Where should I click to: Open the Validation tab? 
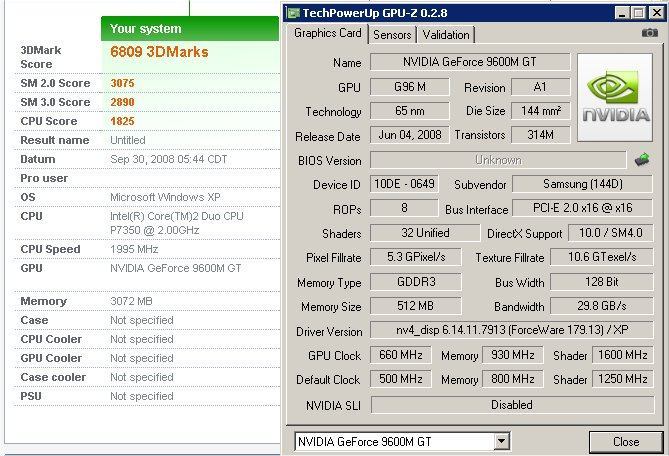[446, 35]
